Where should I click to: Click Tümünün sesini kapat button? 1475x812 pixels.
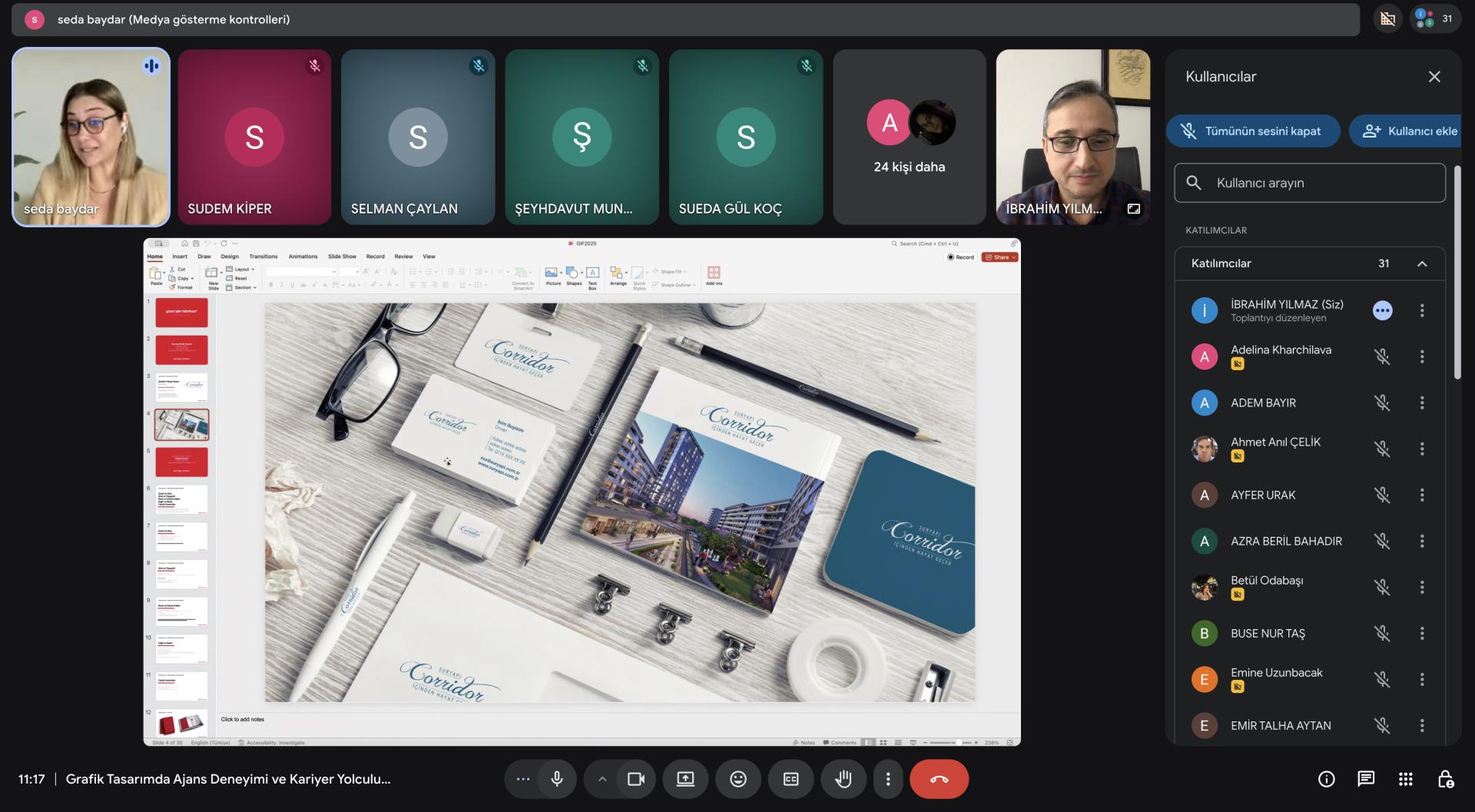tap(1253, 131)
